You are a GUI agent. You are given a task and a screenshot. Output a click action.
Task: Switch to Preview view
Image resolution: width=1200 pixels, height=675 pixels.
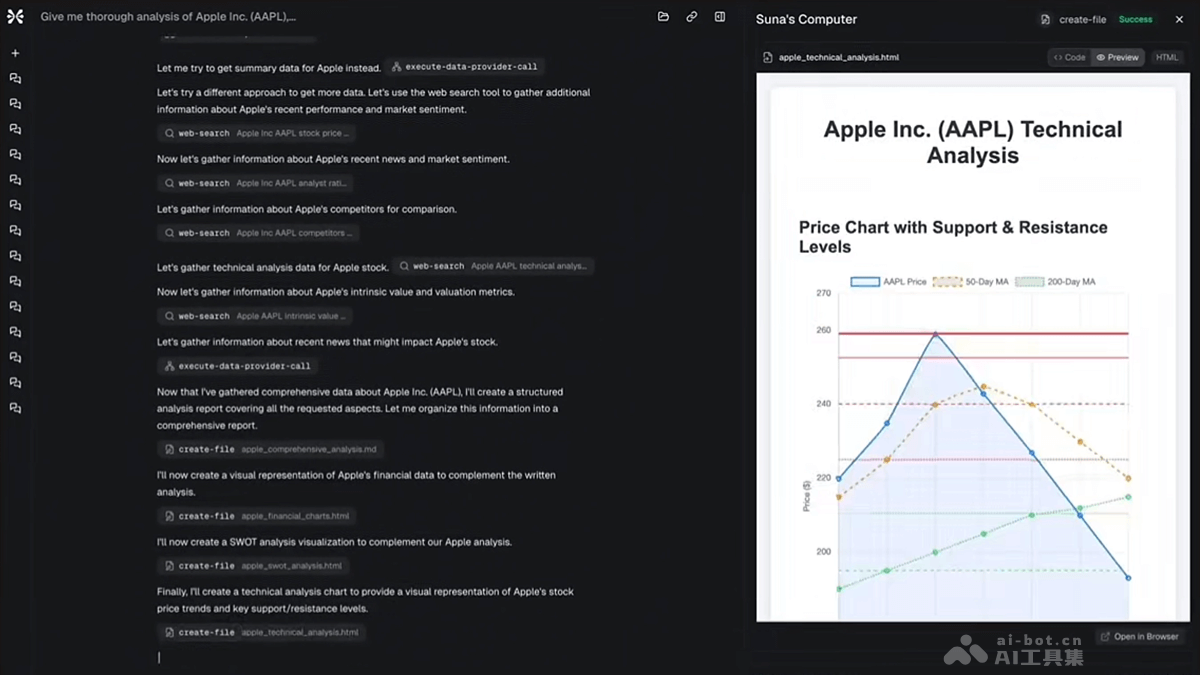1117,57
